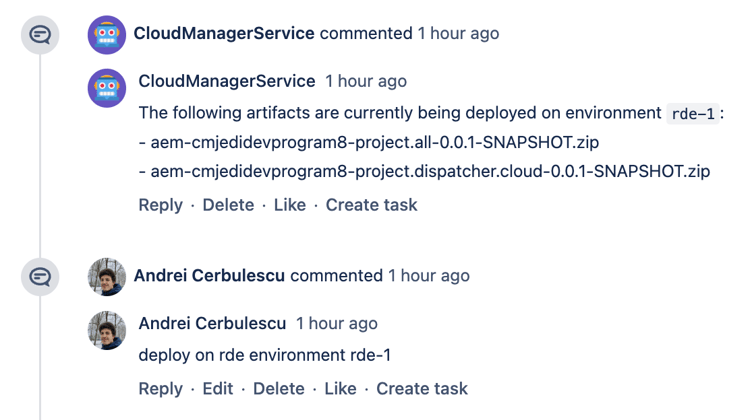Screen dimensions: 750x420
Task: Delete Andrei Cerbulescu's deploy comment
Action: [278, 388]
